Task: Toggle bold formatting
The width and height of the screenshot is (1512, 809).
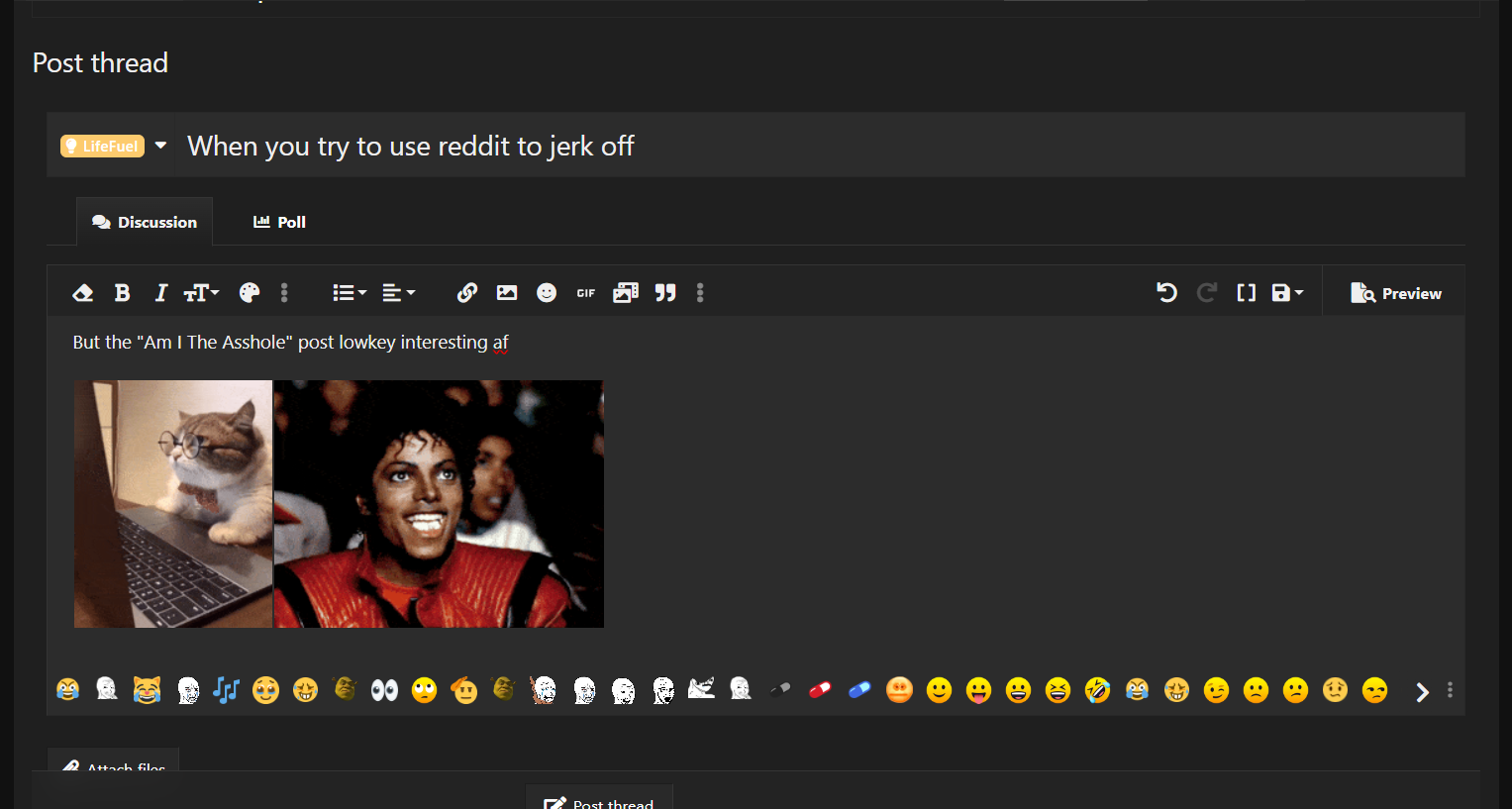Action: (x=122, y=293)
